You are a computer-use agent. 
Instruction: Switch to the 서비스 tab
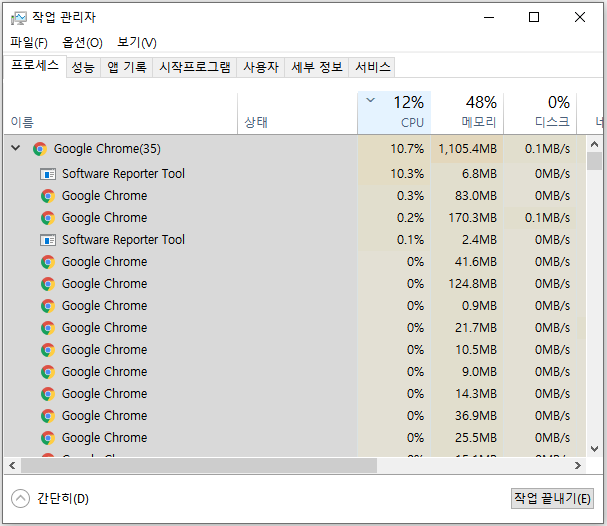tap(372, 67)
